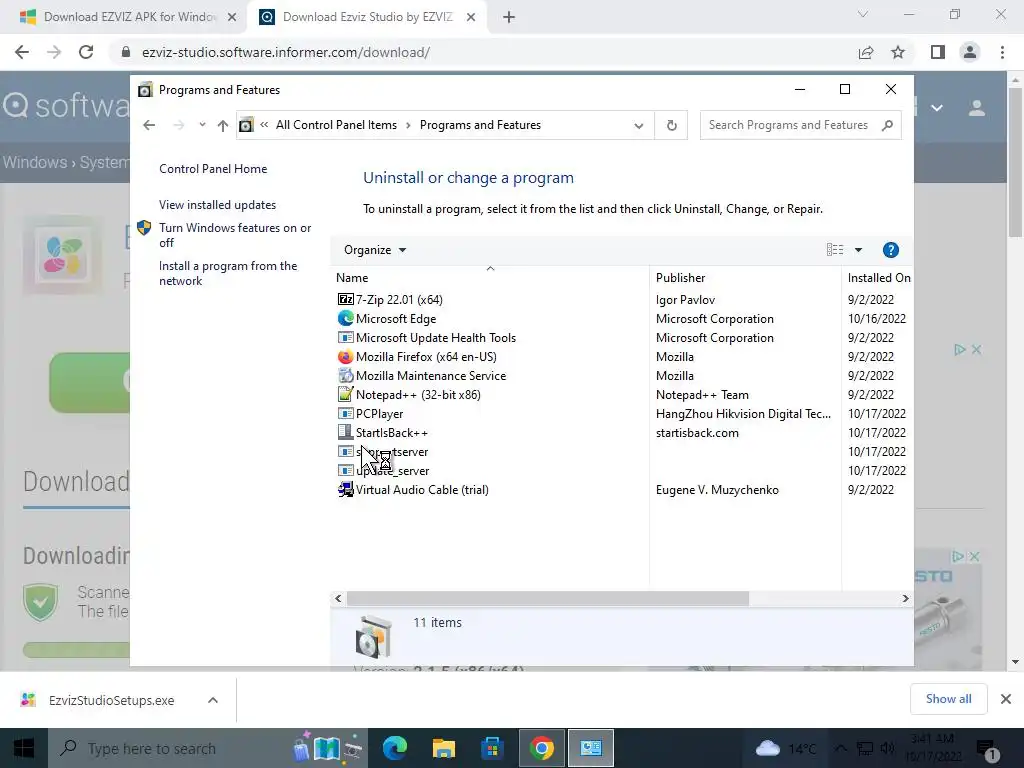Screen dimensions: 1024x768
Task: Open help via the blue question mark
Action: [x=891, y=250]
